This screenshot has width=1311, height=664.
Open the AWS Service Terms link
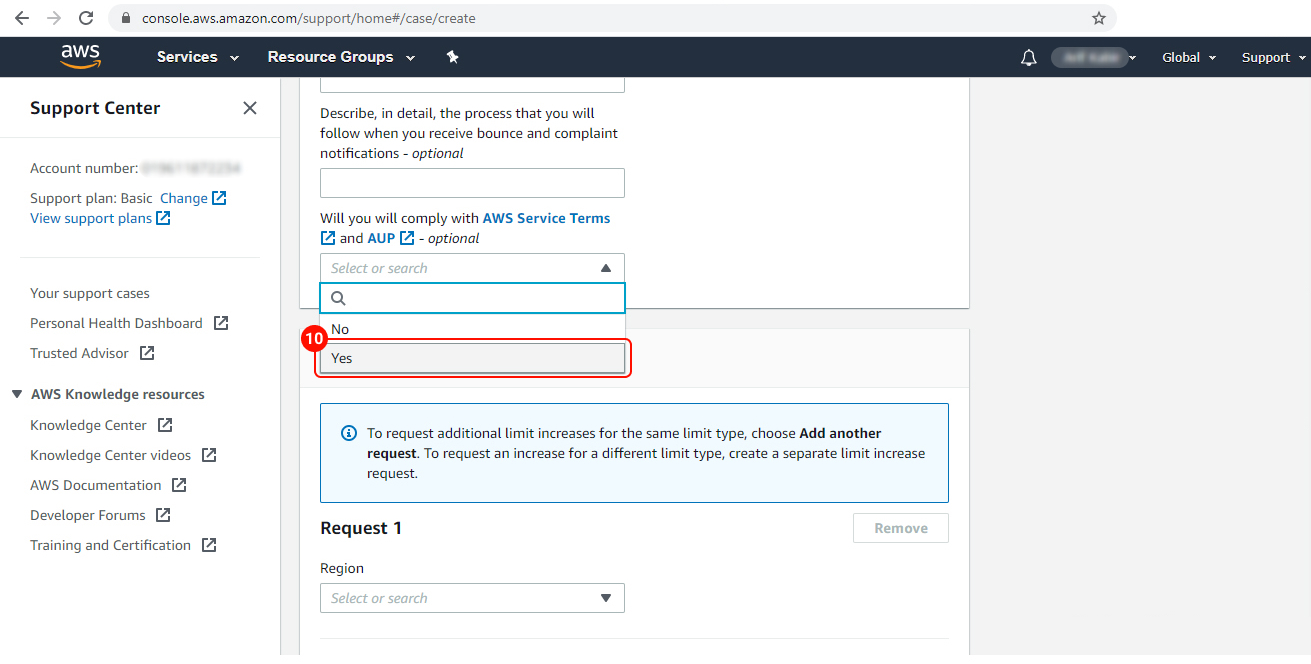pyautogui.click(x=546, y=218)
